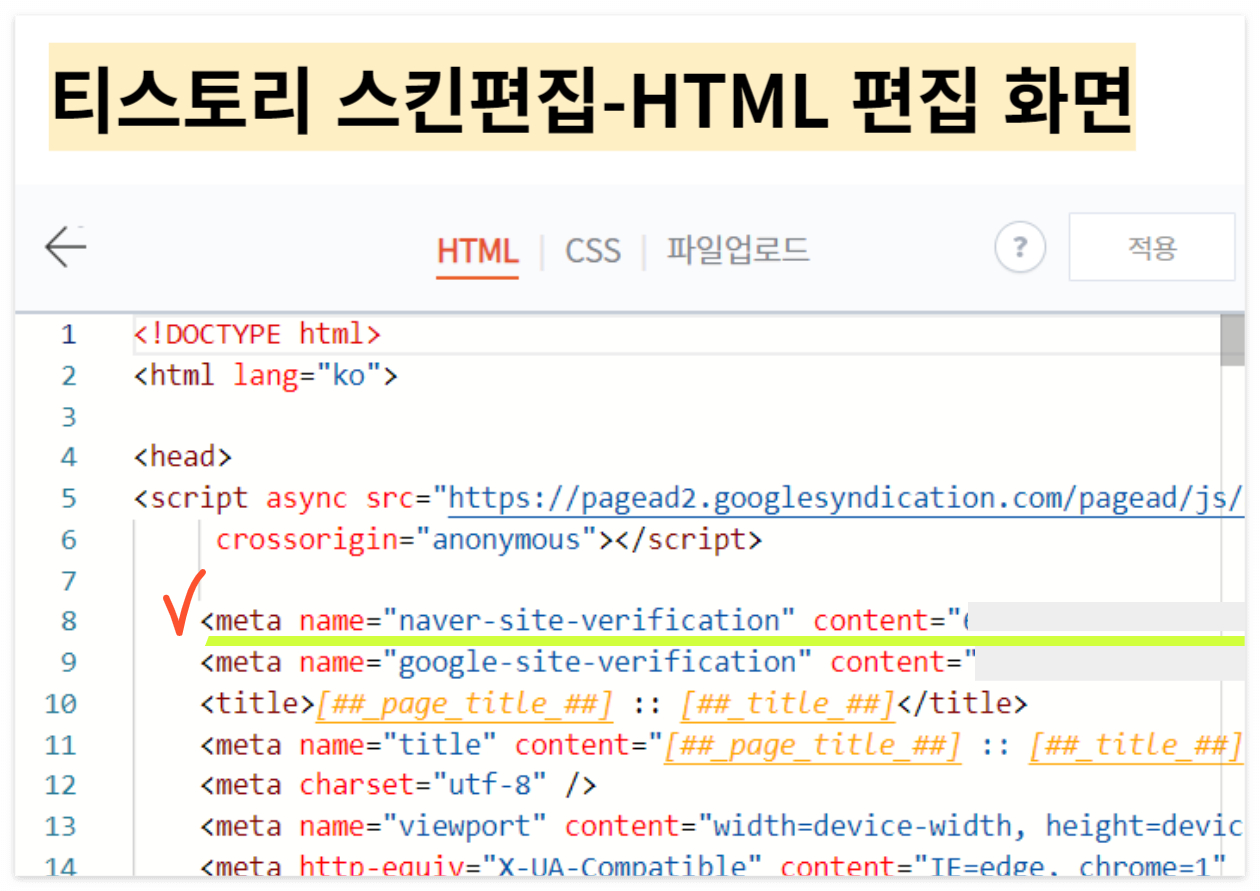This screenshot has height=891, width=1260.
Task: Open the pagead2.googlesyndication.com script URL
Action: 846,498
